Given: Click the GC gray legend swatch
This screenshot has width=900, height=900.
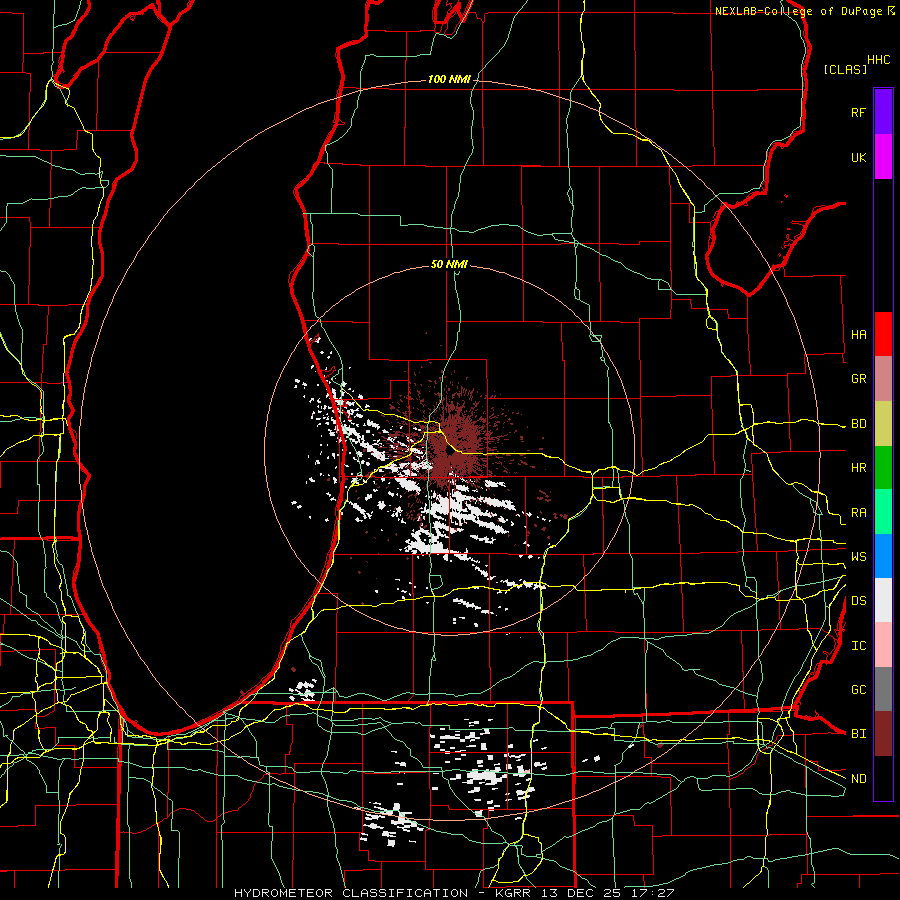Looking at the screenshot, I should coord(883,689).
